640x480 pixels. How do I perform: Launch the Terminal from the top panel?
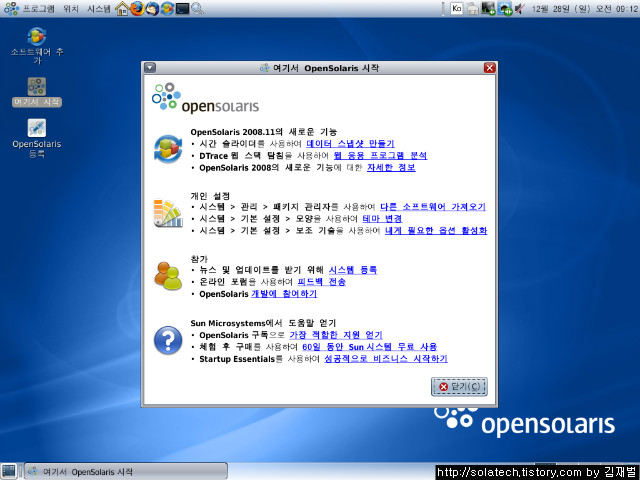click(x=182, y=9)
